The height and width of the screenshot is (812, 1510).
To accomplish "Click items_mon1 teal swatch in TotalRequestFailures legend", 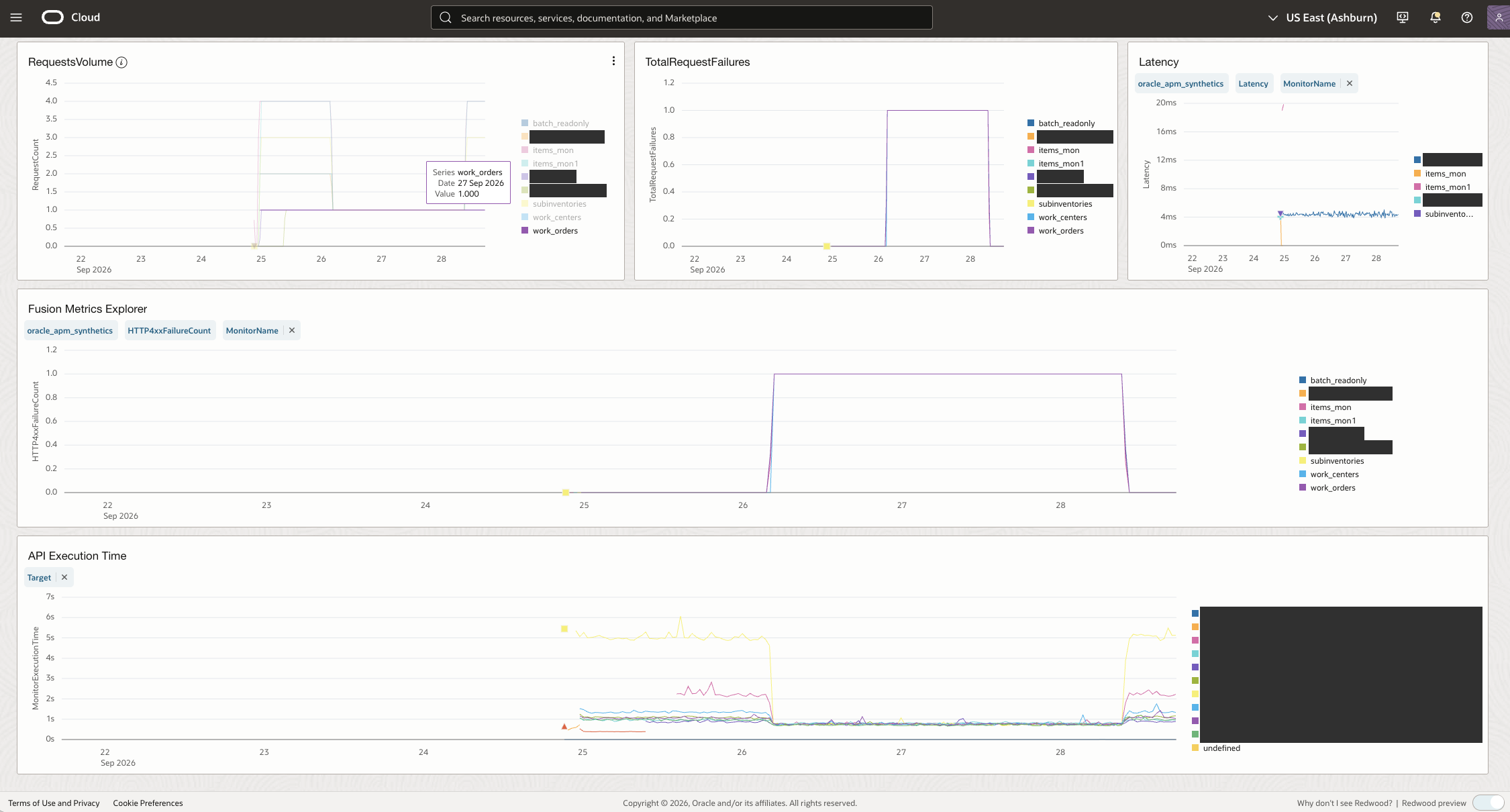I will (x=1031, y=164).
